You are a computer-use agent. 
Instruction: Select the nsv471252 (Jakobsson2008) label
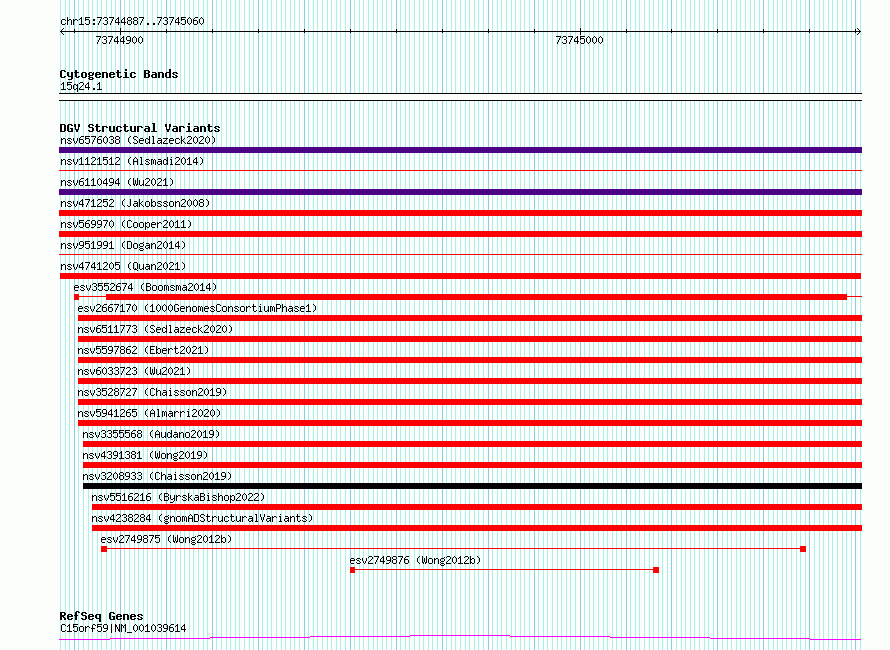[x=135, y=203]
